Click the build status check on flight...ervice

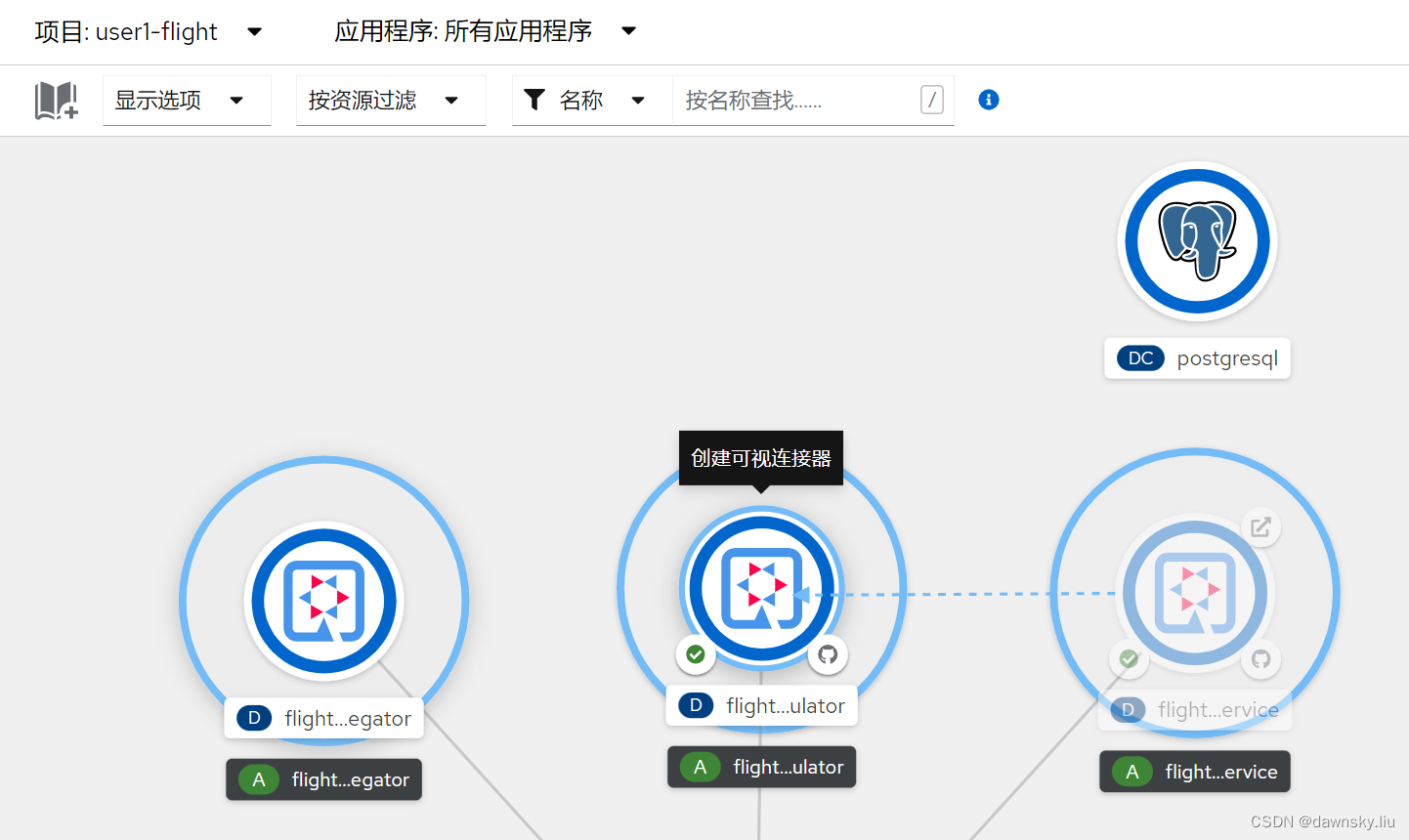tap(1129, 659)
